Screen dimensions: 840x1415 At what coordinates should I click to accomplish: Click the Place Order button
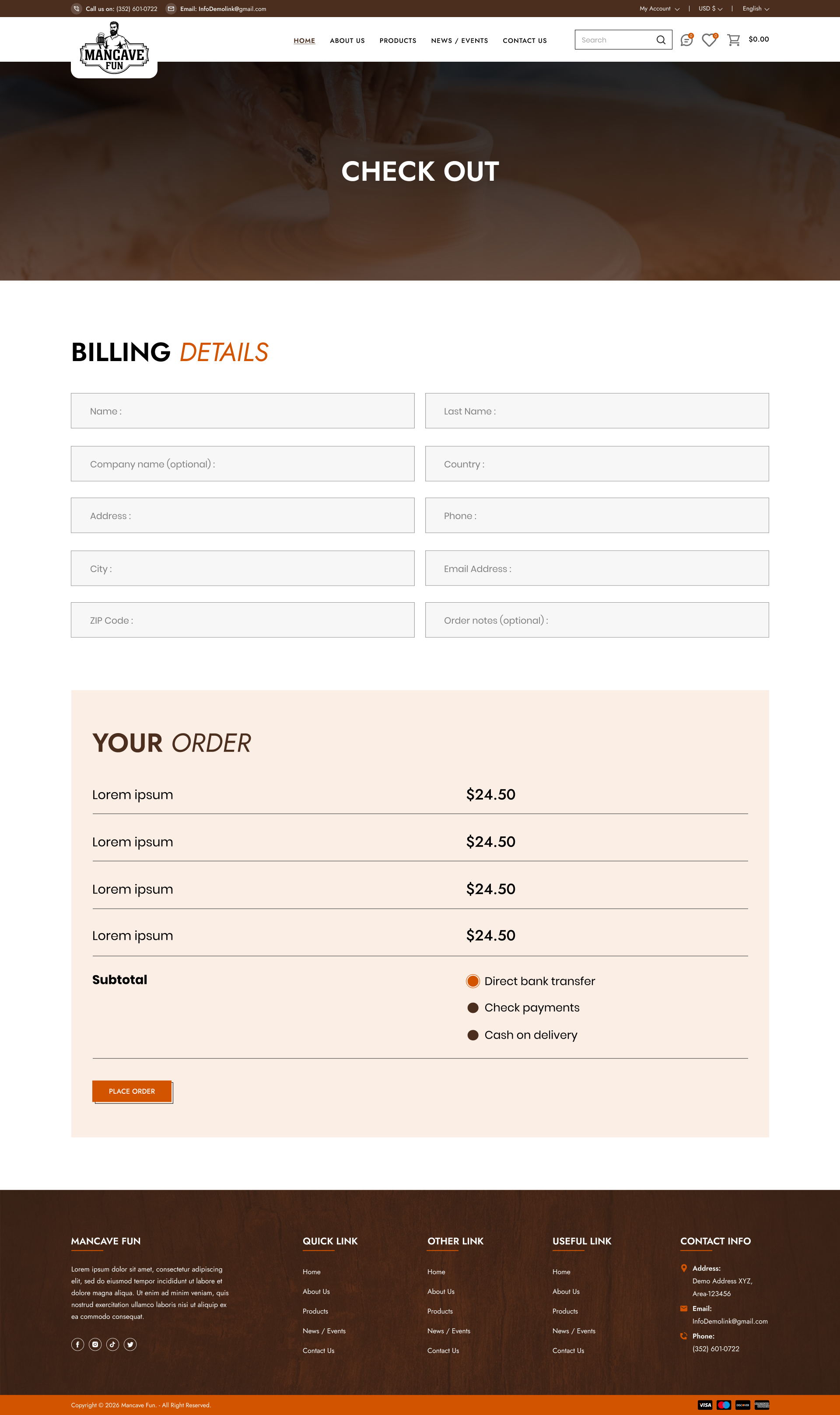(132, 1091)
